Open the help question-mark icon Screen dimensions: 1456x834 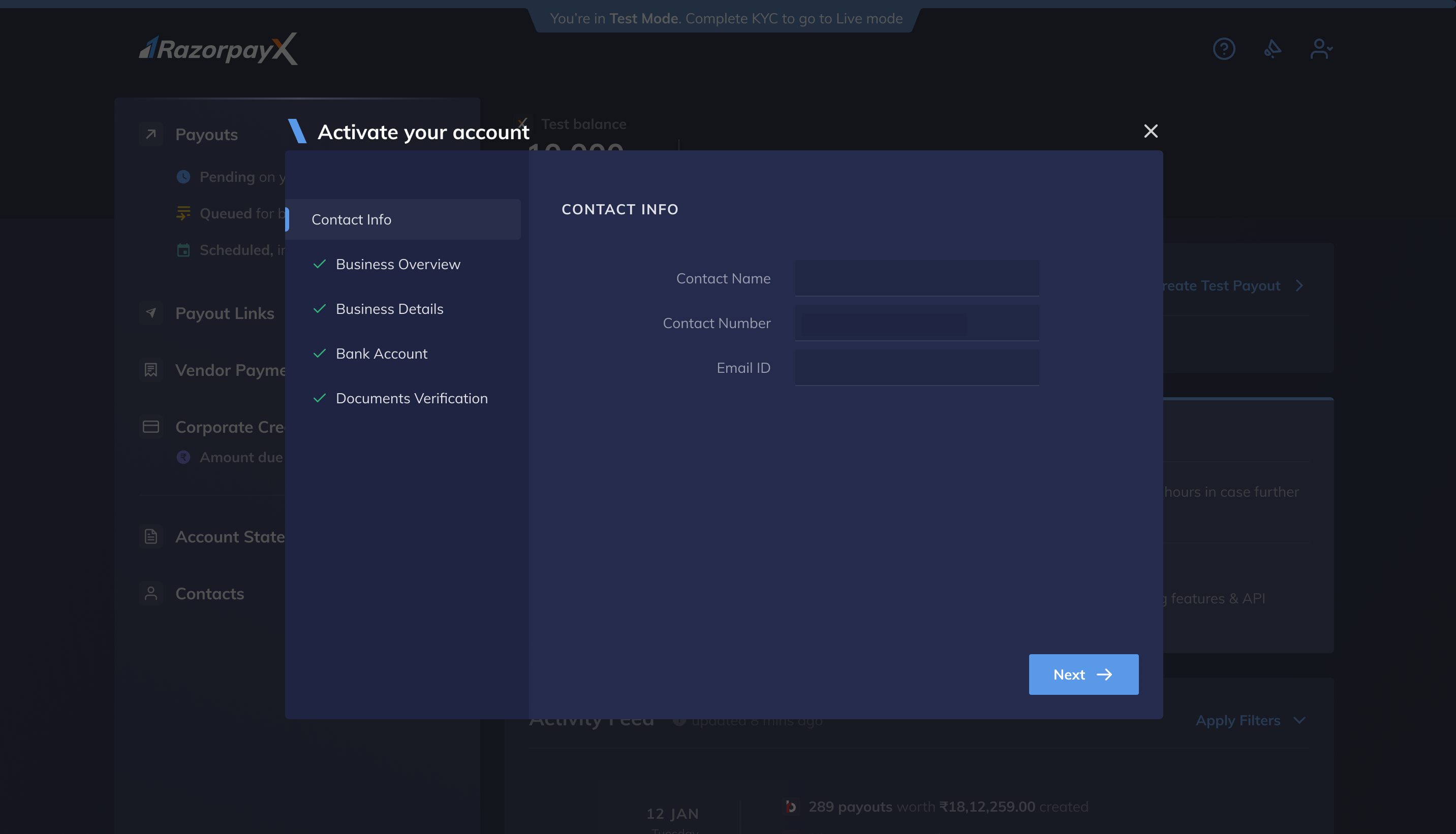point(1224,49)
